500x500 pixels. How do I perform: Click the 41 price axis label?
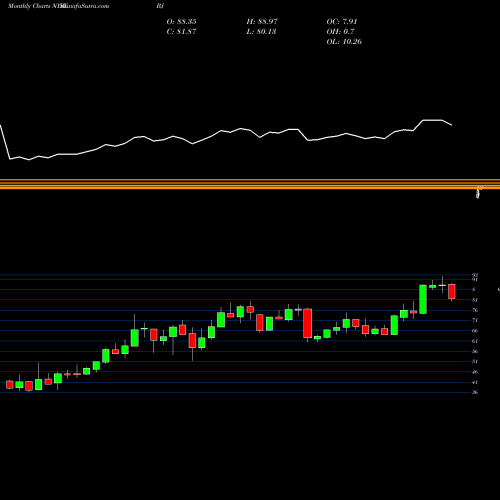(475, 382)
